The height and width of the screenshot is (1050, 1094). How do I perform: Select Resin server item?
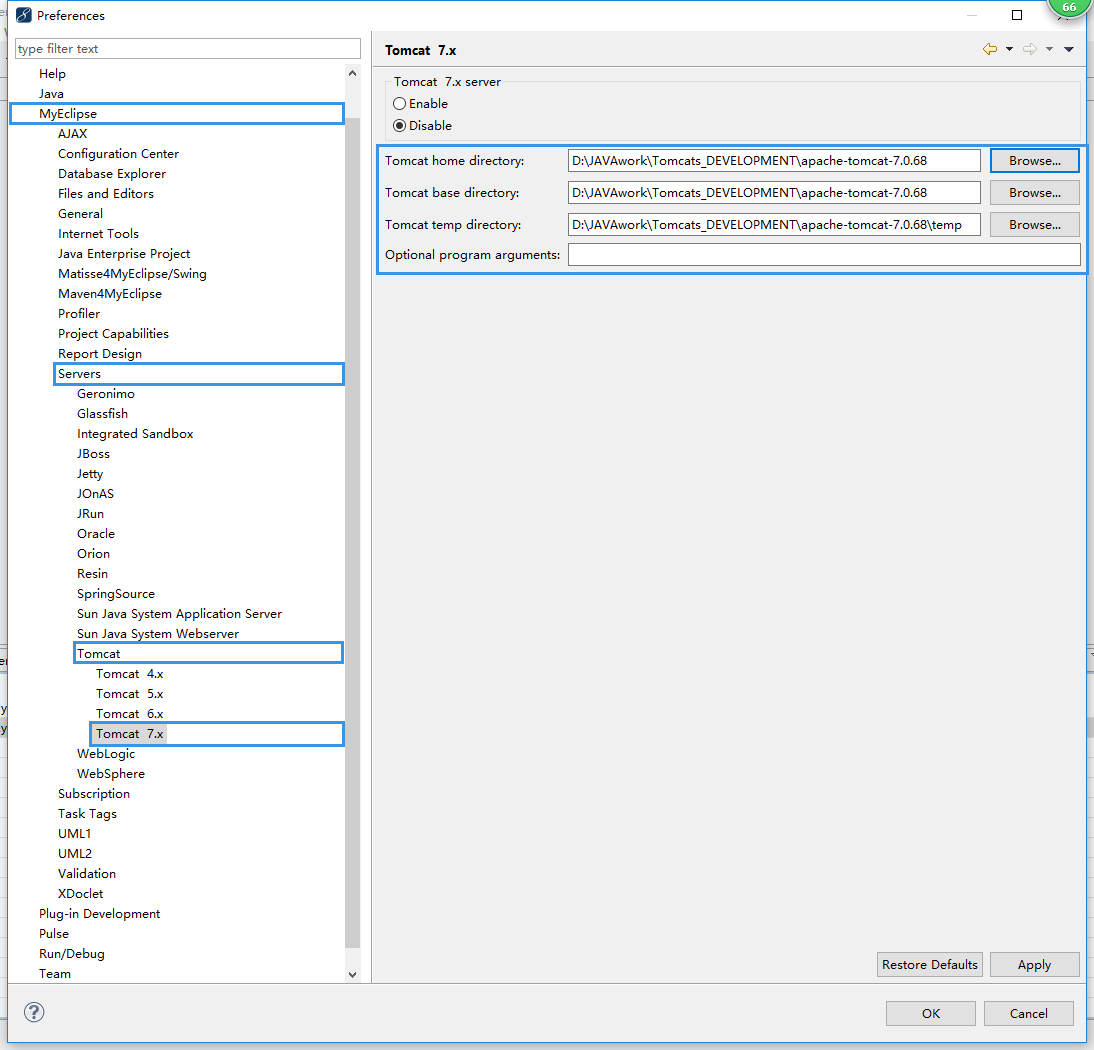click(x=92, y=573)
